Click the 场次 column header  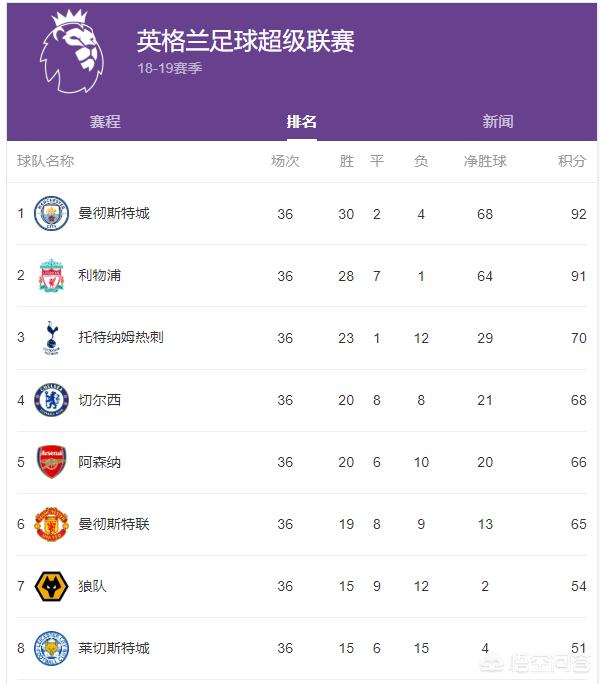point(285,161)
